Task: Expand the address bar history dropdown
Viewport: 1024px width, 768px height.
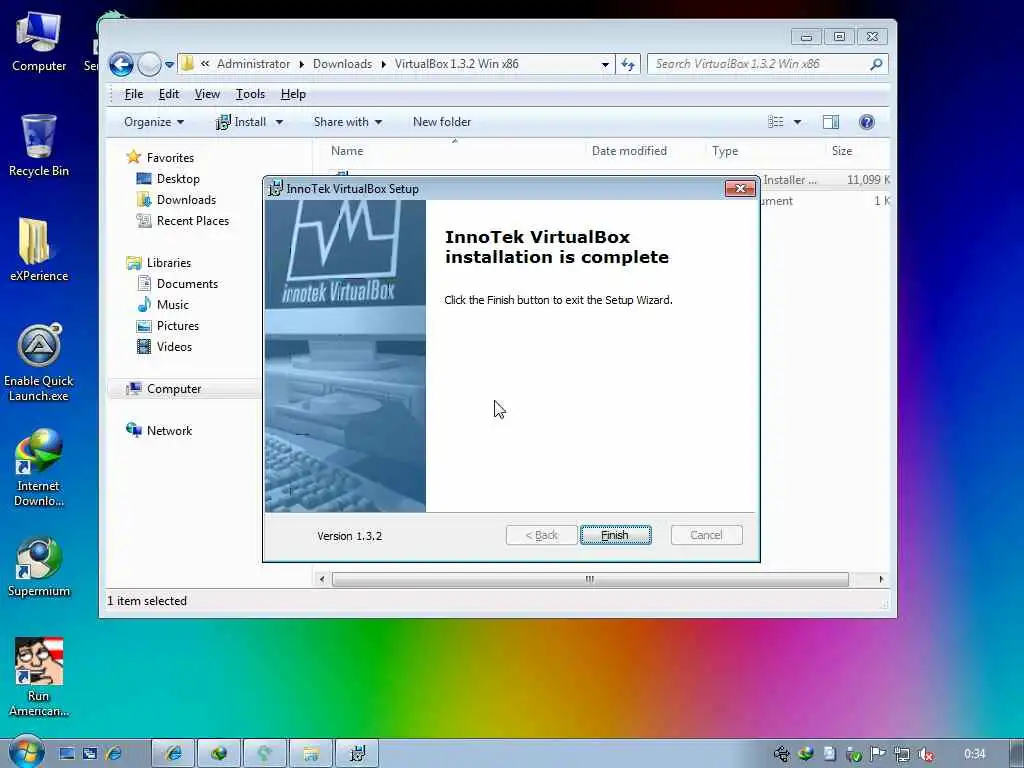Action: coord(605,65)
